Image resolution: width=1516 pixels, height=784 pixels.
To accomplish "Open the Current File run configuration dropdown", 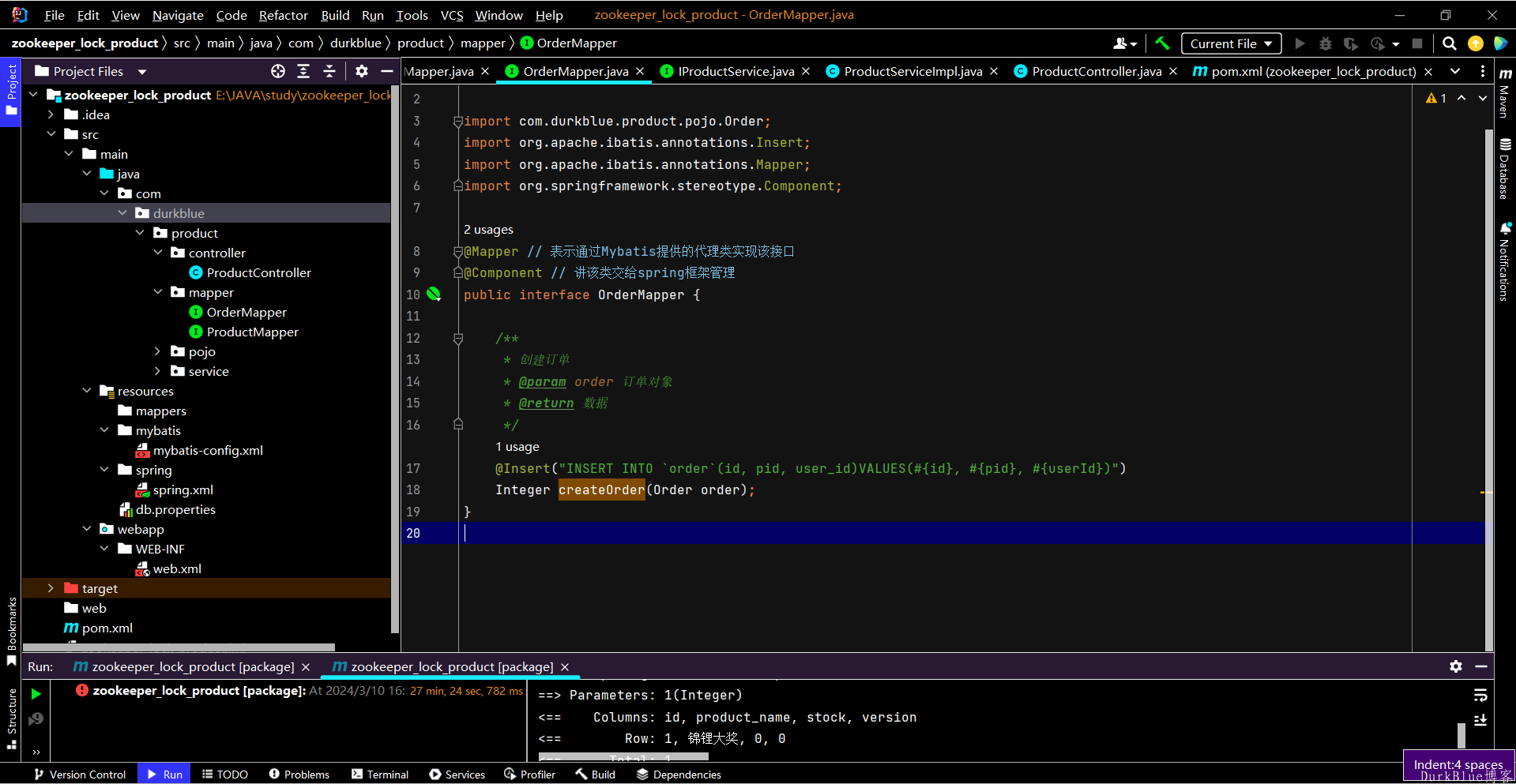I will [x=1231, y=43].
